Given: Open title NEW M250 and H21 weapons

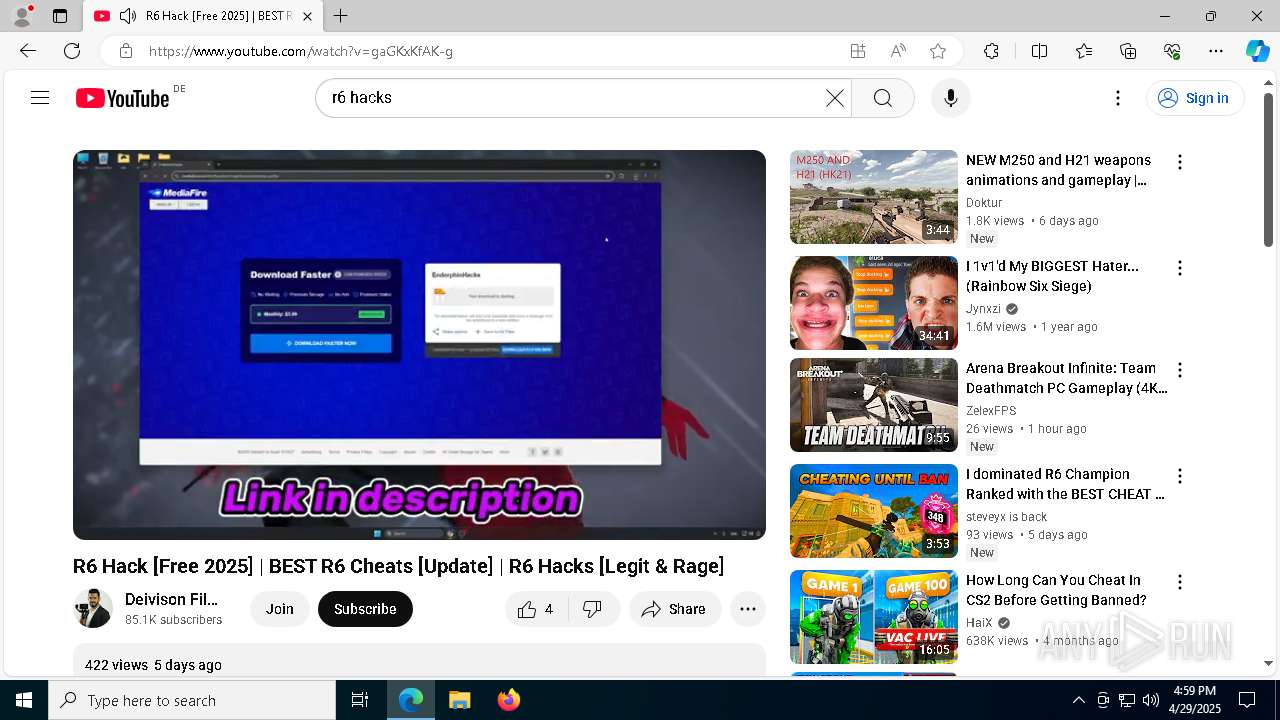Looking at the screenshot, I should (x=1058, y=170).
